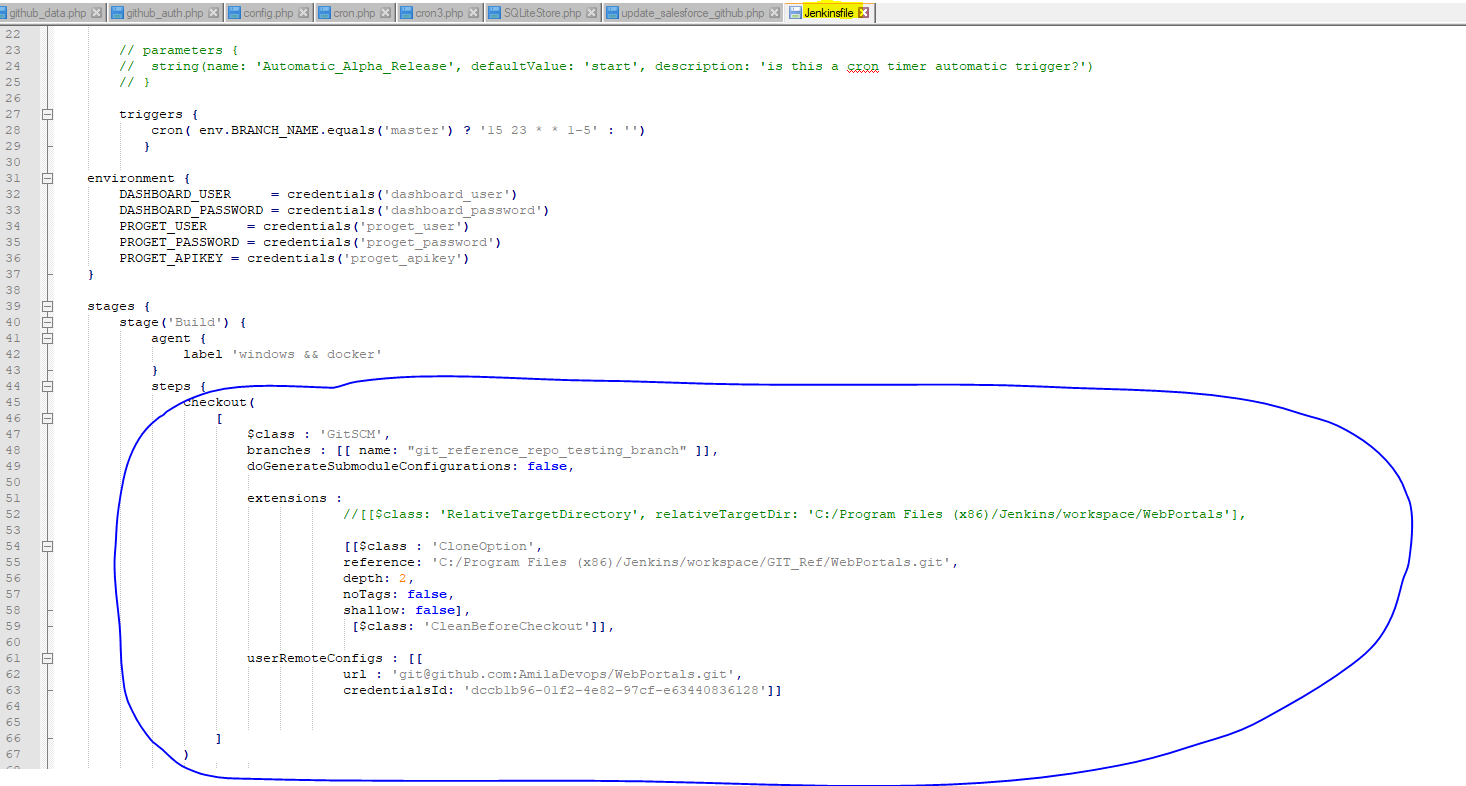
Task: Collapse the userRemoteConfigs fold at line 61
Action: point(46,657)
